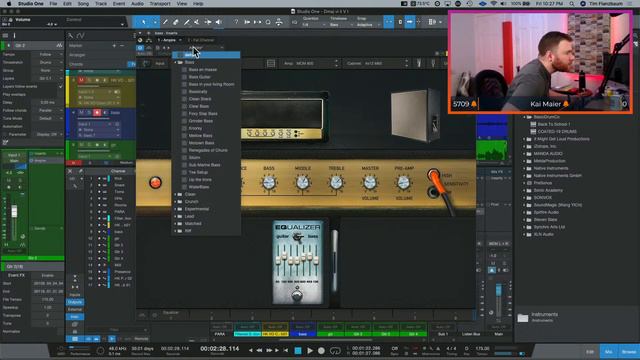Screen dimensions: 640x360
Task: Click the Stop button in the transport
Action: point(298,350)
